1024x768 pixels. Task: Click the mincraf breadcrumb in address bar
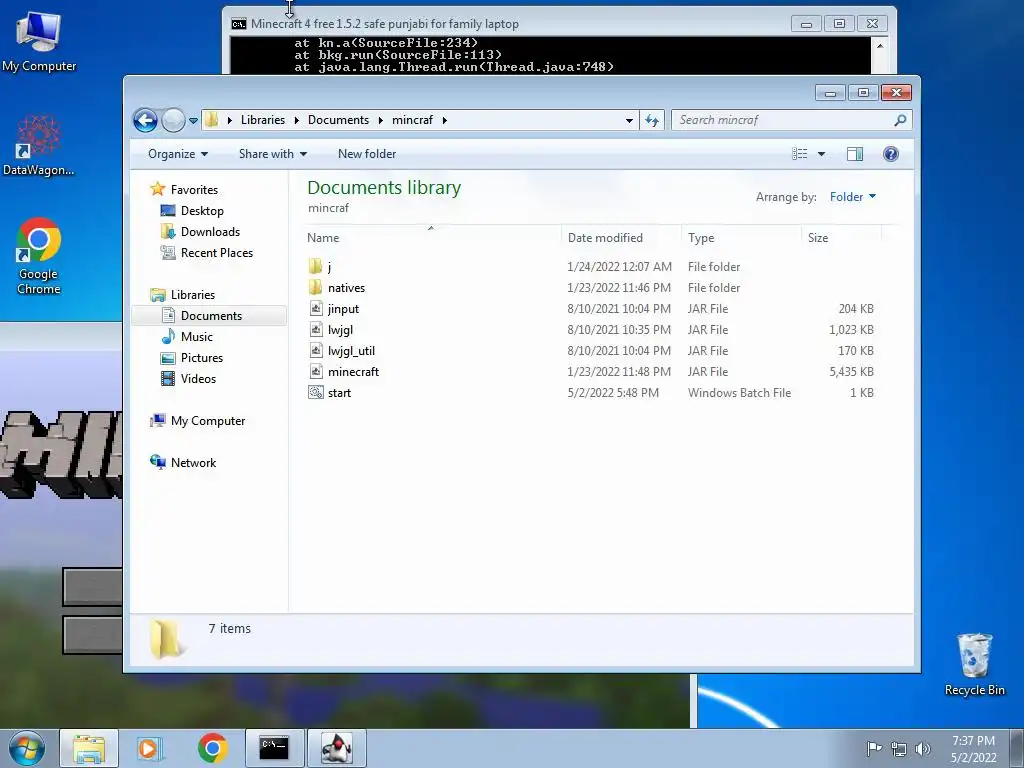[412, 120]
